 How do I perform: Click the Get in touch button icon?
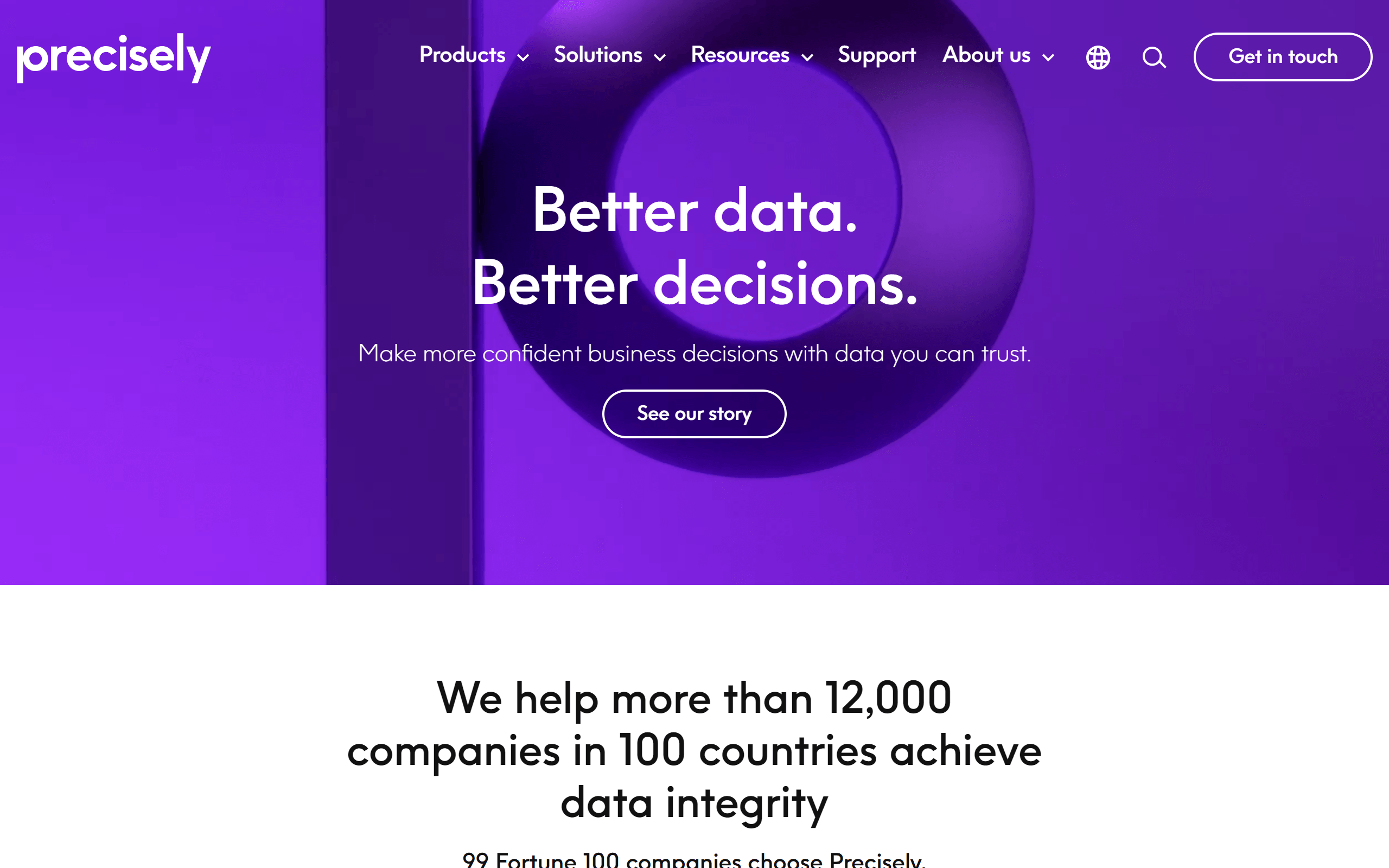(x=1283, y=56)
